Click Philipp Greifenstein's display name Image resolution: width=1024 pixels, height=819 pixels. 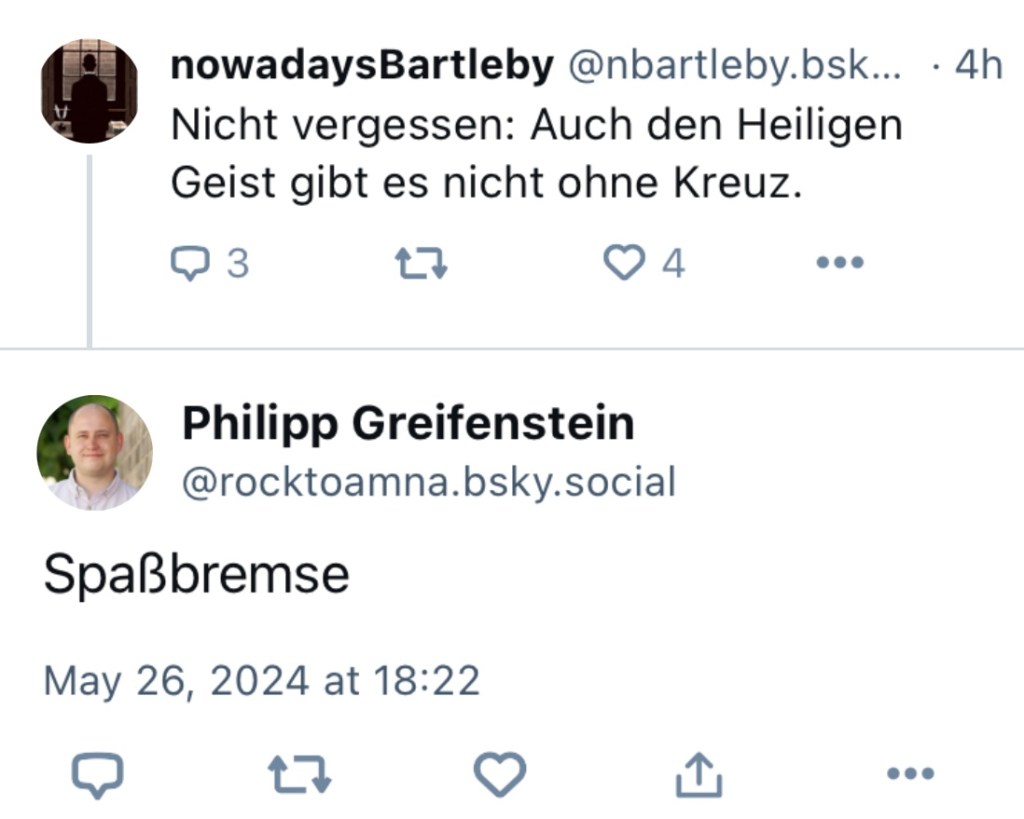408,422
